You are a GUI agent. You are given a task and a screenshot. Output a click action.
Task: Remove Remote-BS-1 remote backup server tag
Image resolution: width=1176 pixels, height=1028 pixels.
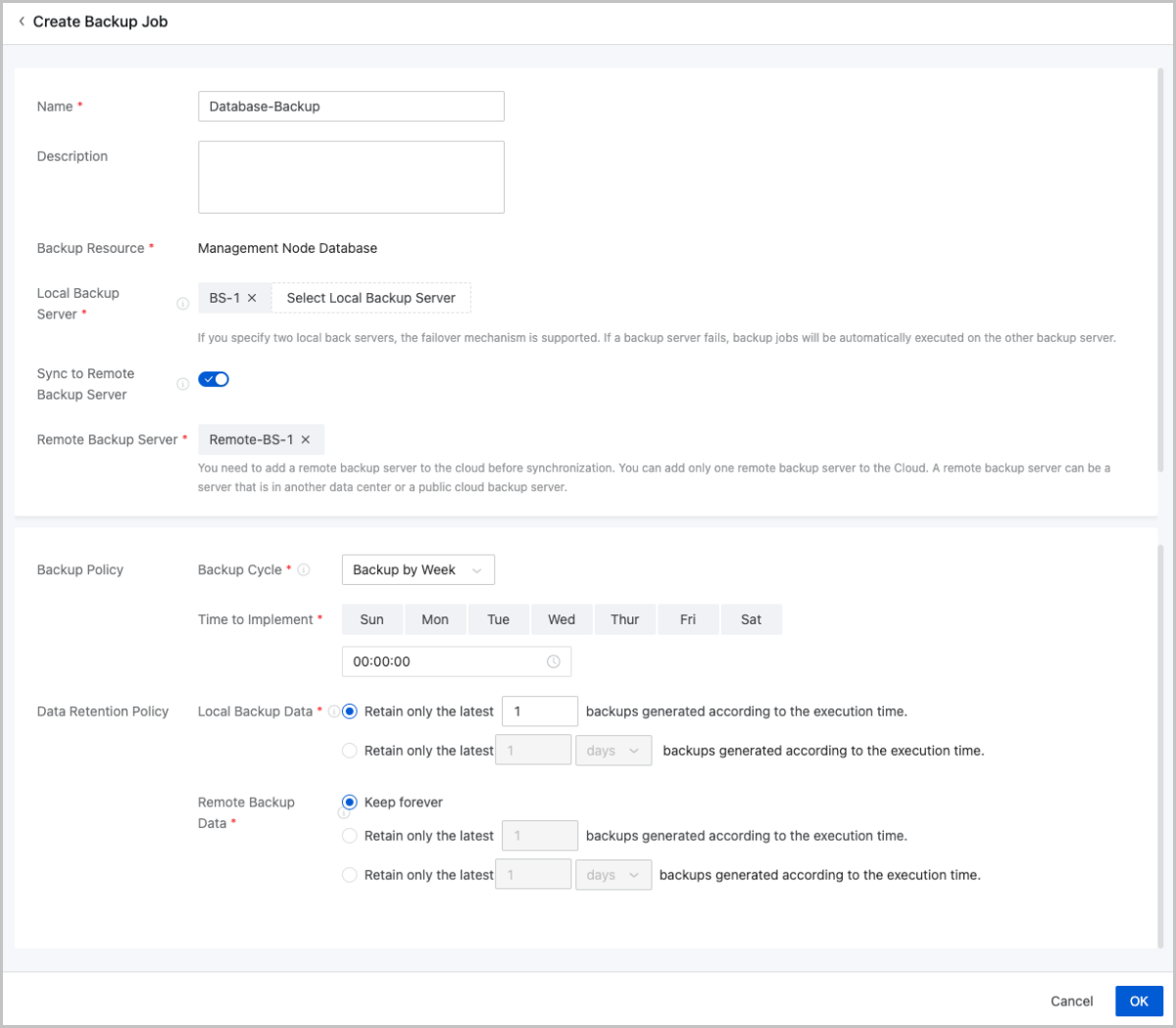pyautogui.click(x=306, y=440)
